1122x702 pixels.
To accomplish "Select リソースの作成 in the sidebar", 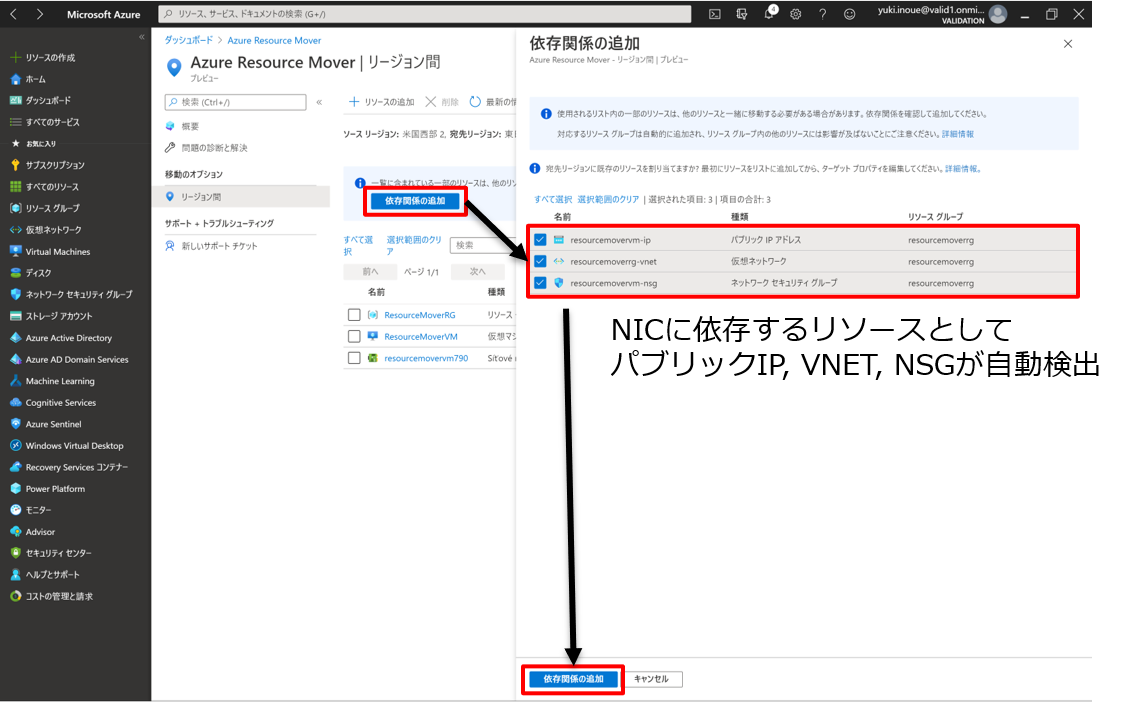I will tap(43, 57).
